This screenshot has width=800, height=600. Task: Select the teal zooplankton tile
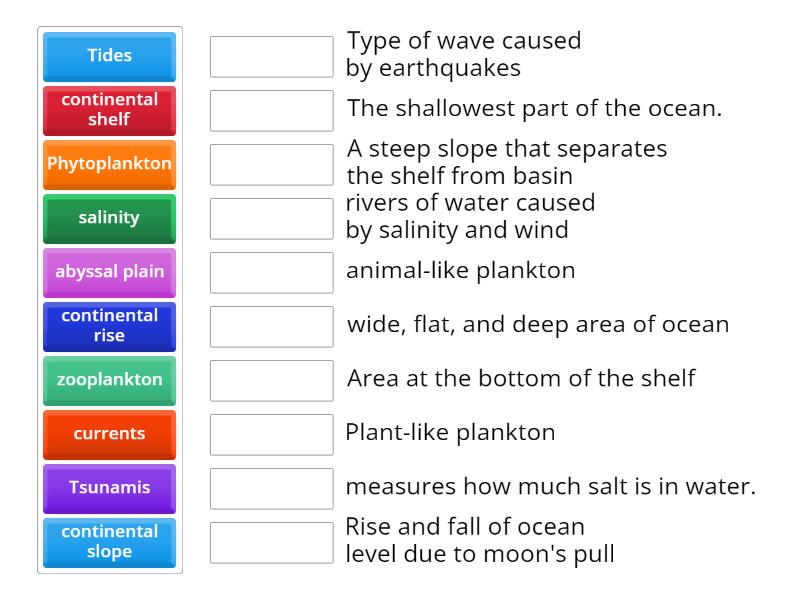[108, 380]
